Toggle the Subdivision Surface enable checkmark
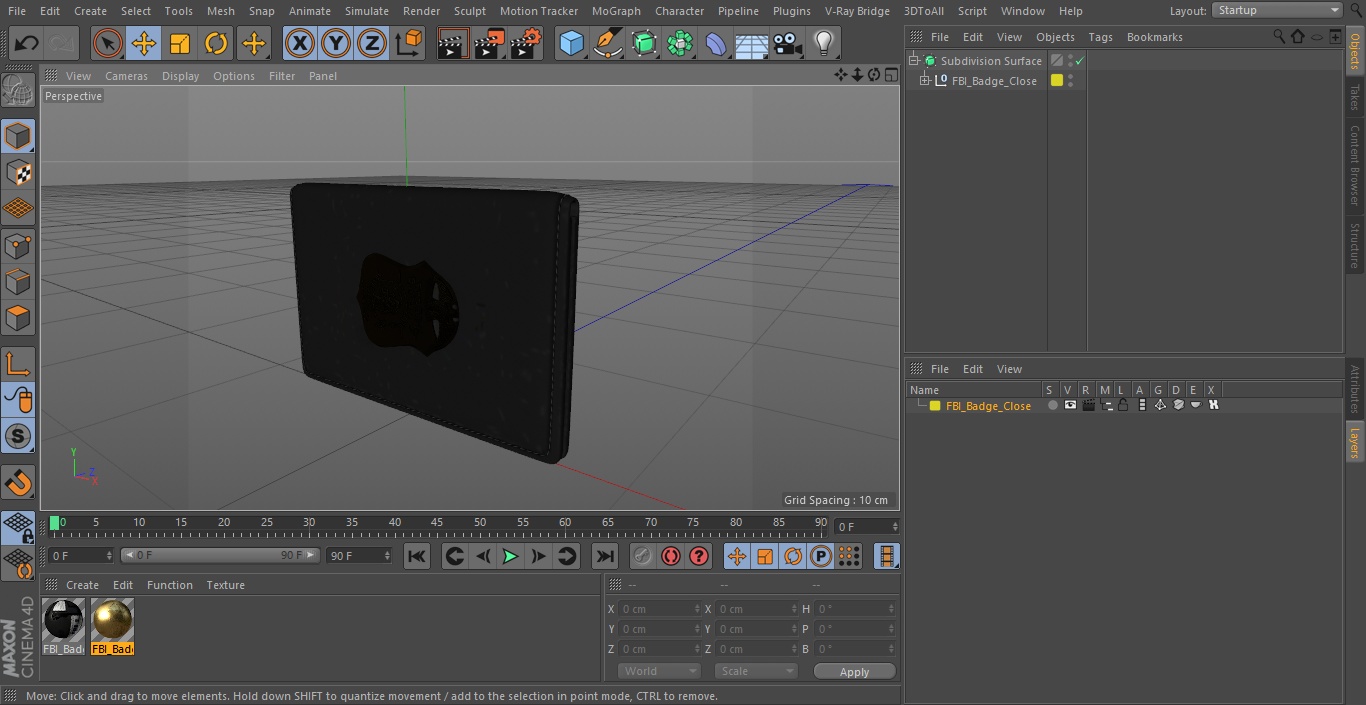The image size is (1366, 705). coord(1080,61)
